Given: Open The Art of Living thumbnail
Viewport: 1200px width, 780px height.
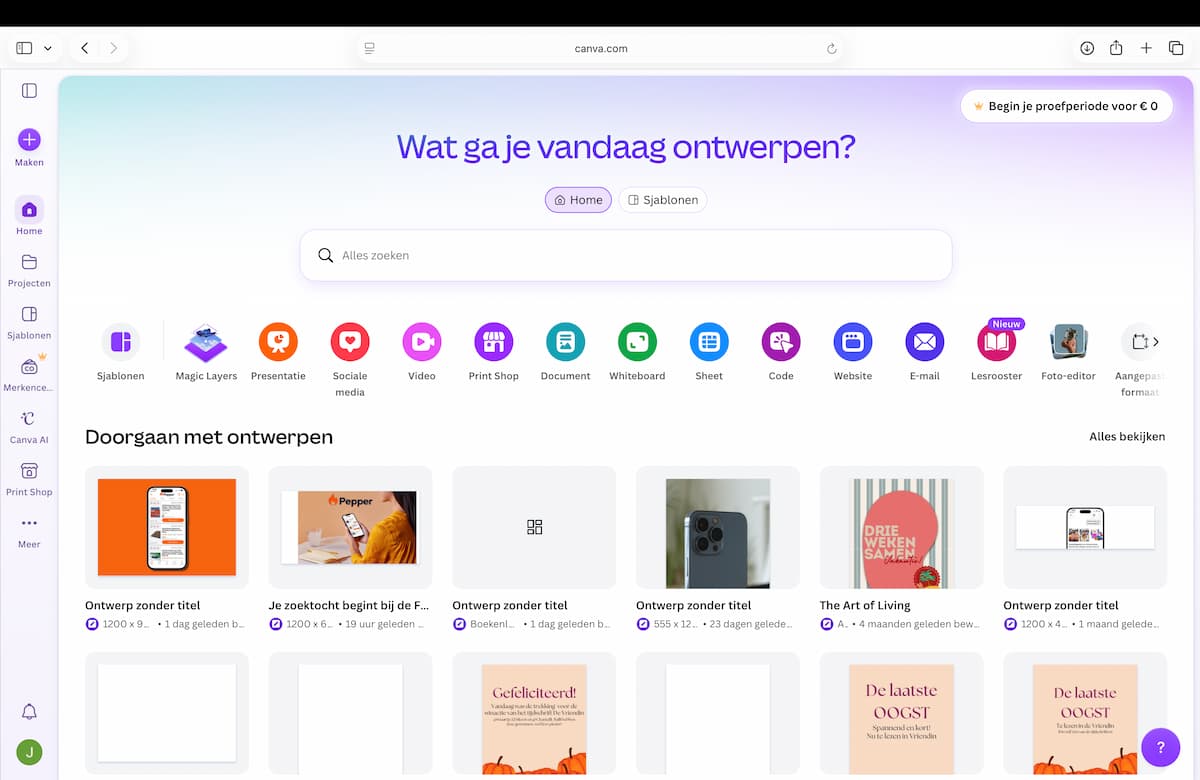Looking at the screenshot, I should click(x=902, y=527).
